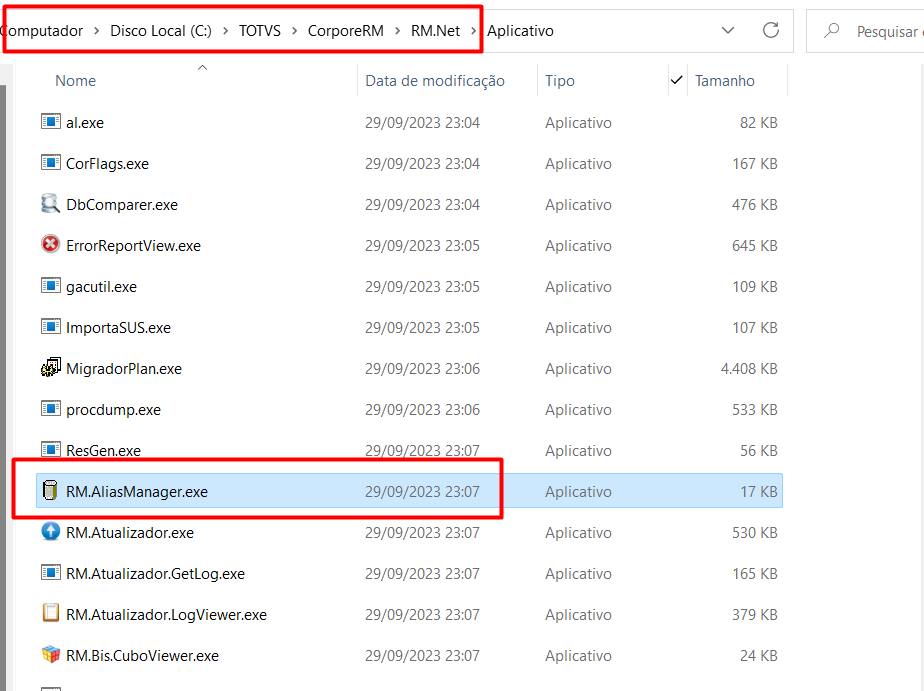Select the file named RM.Atualizador.GetLog.exe
The image size is (924, 691).
pyautogui.click(x=156, y=574)
